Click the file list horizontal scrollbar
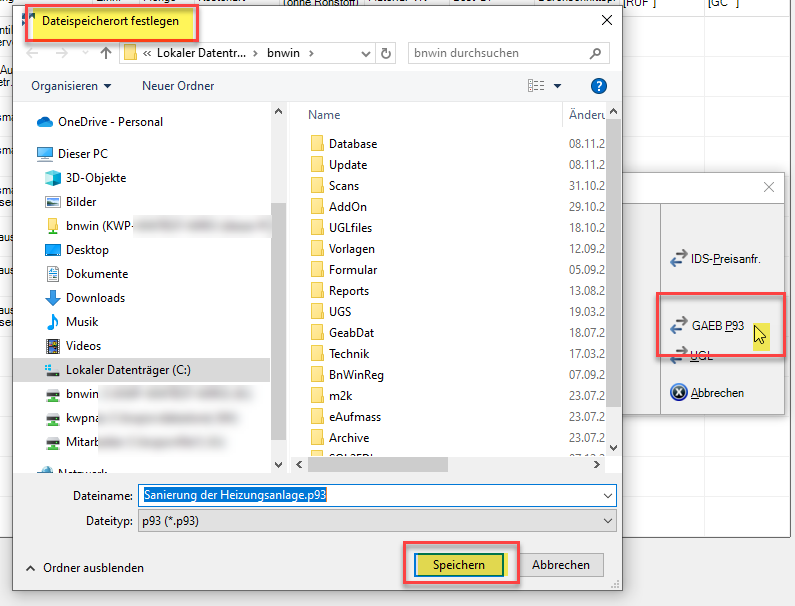Viewport: 795px width, 606px height. (378, 464)
